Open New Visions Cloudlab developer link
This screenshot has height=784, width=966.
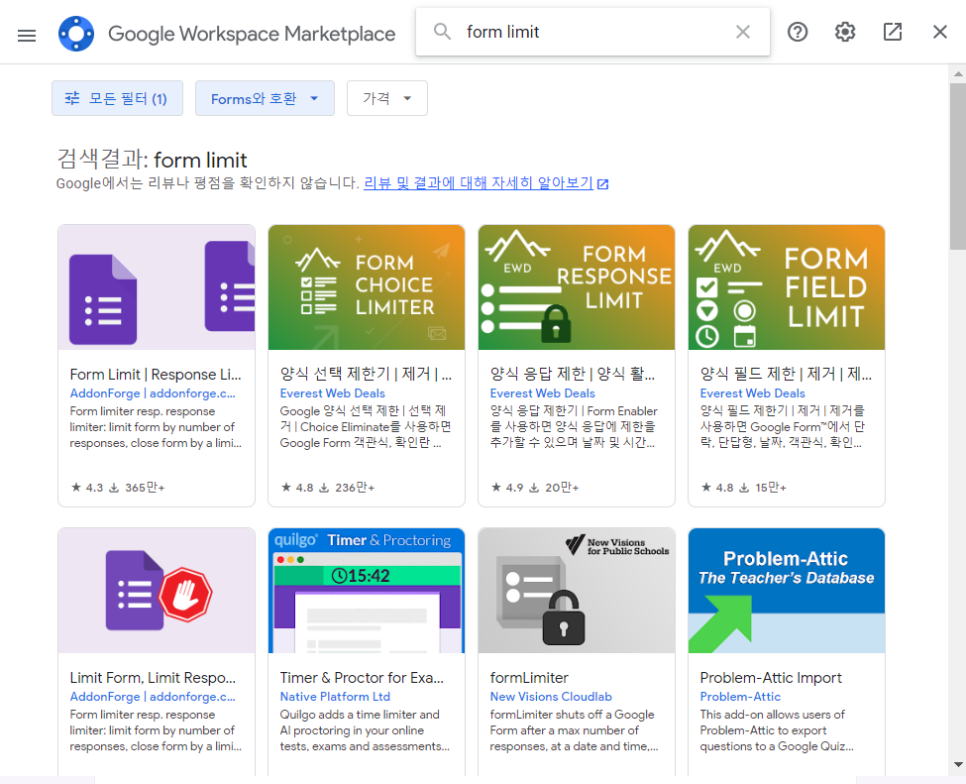[x=551, y=697]
